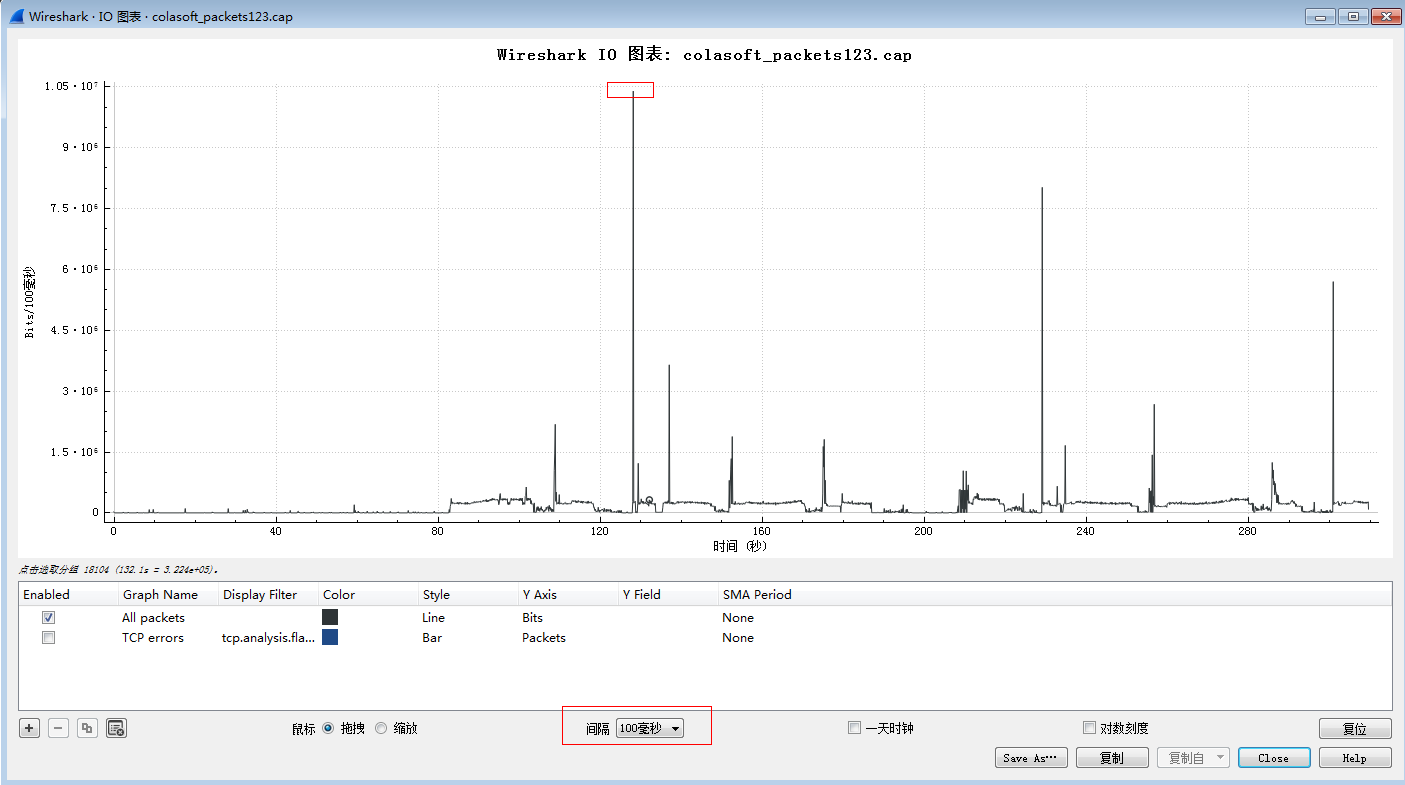Viewport: 1405px width, 785px height.
Task: Click the blue color swatch of TCP errors
Action: click(330, 637)
